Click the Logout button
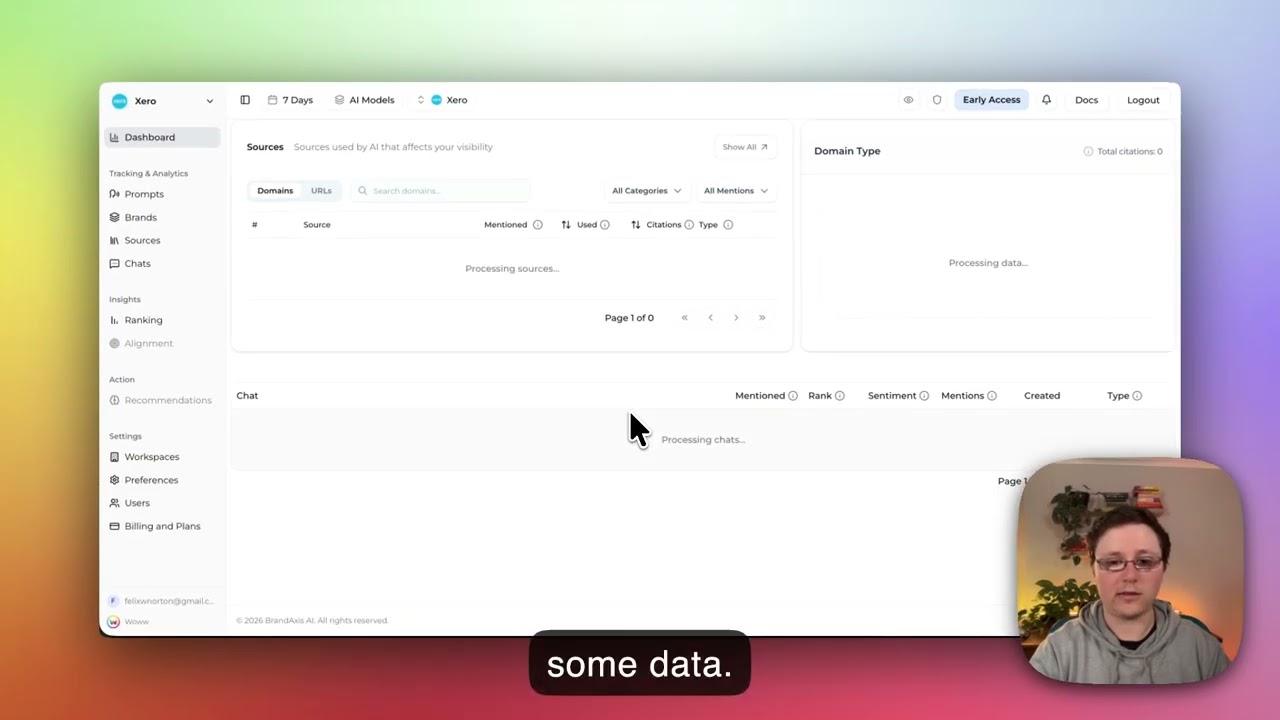Screen dimensions: 1280x720 [1143, 100]
